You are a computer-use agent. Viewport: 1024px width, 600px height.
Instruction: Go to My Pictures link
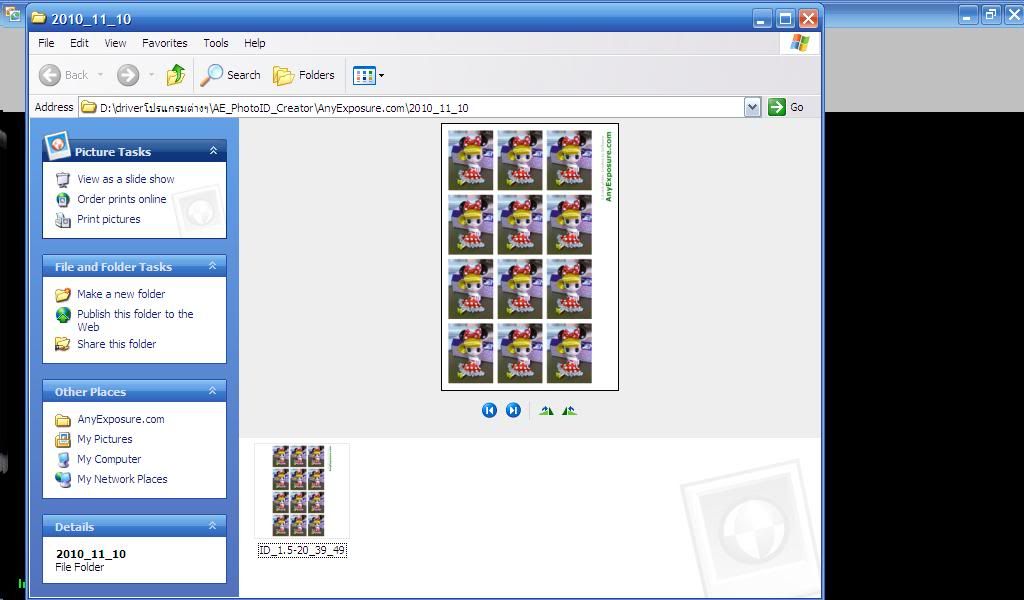pos(104,439)
